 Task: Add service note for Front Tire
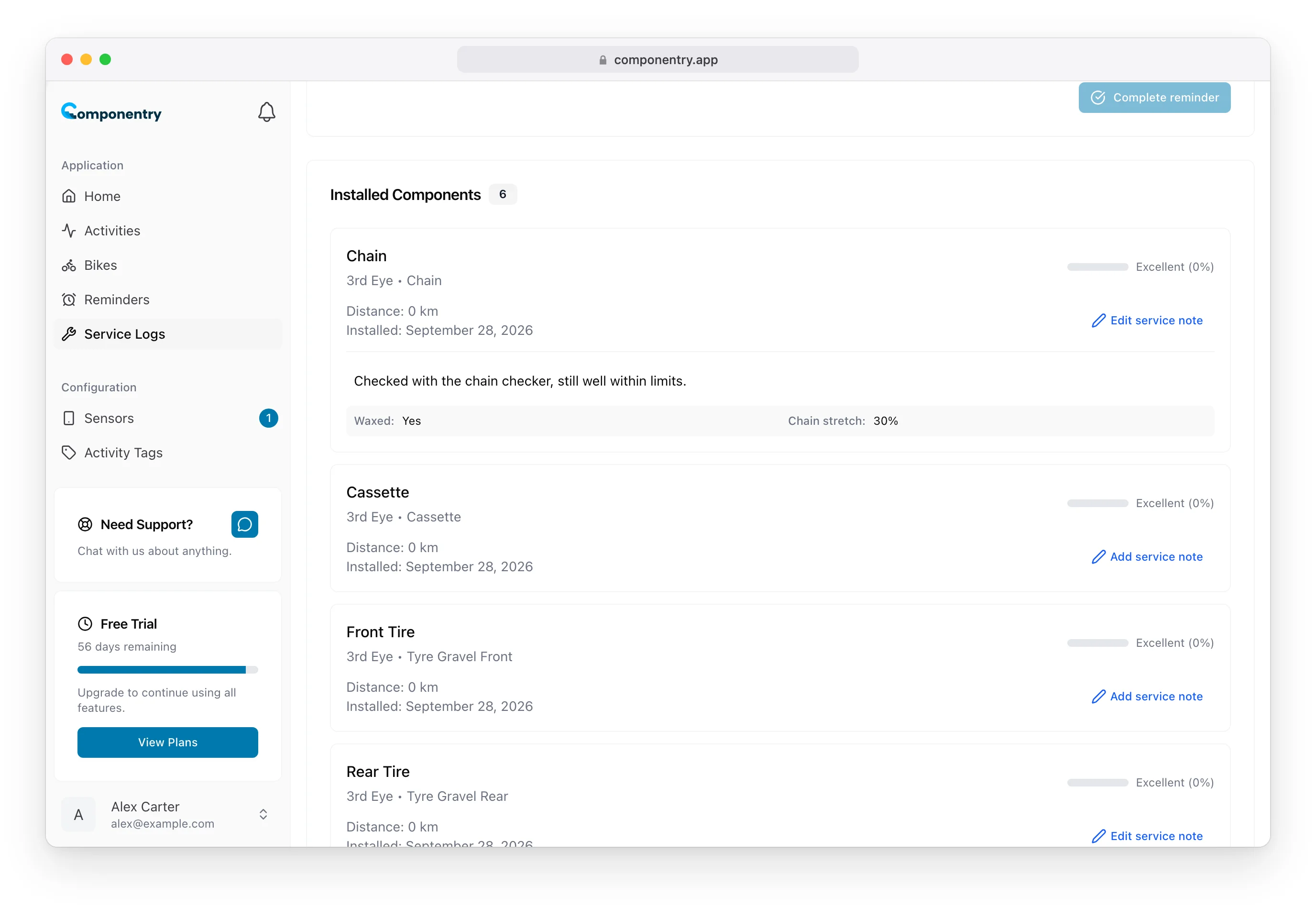(1147, 697)
